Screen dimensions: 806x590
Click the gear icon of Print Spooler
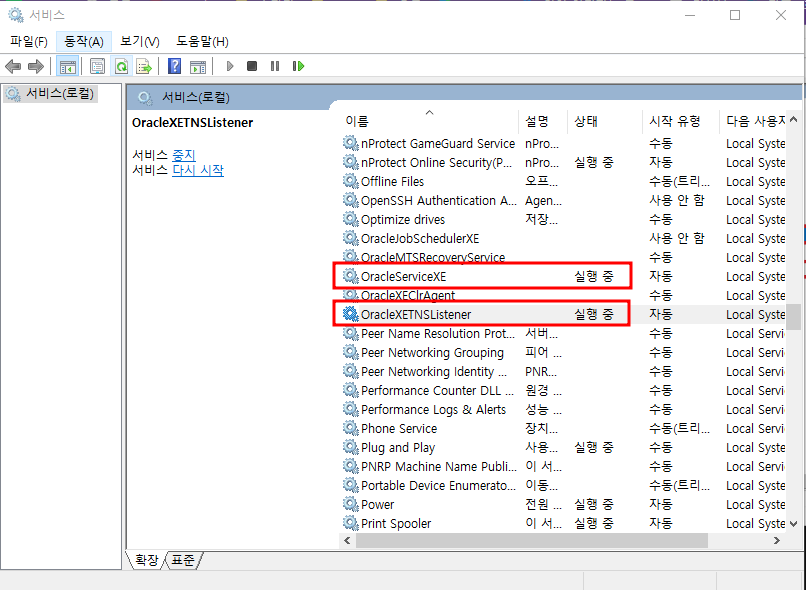click(351, 523)
